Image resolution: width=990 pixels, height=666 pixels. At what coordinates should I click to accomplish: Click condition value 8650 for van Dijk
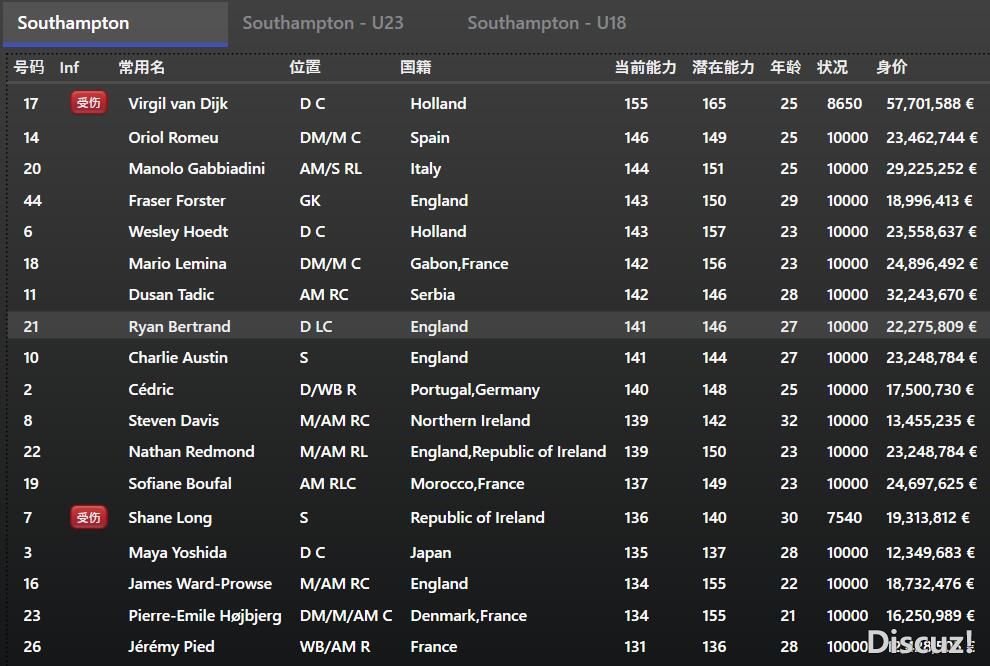pos(844,104)
